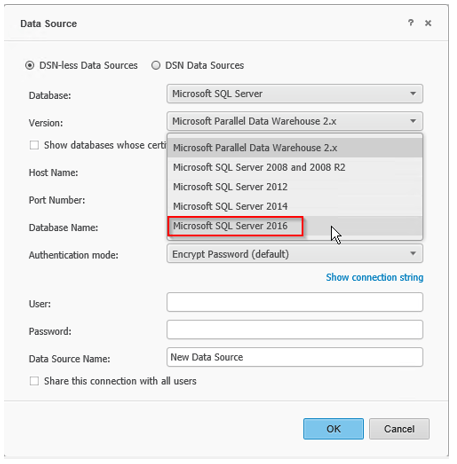457x464 pixels.
Task: Click the Data Source Name field
Action: (x=295, y=357)
